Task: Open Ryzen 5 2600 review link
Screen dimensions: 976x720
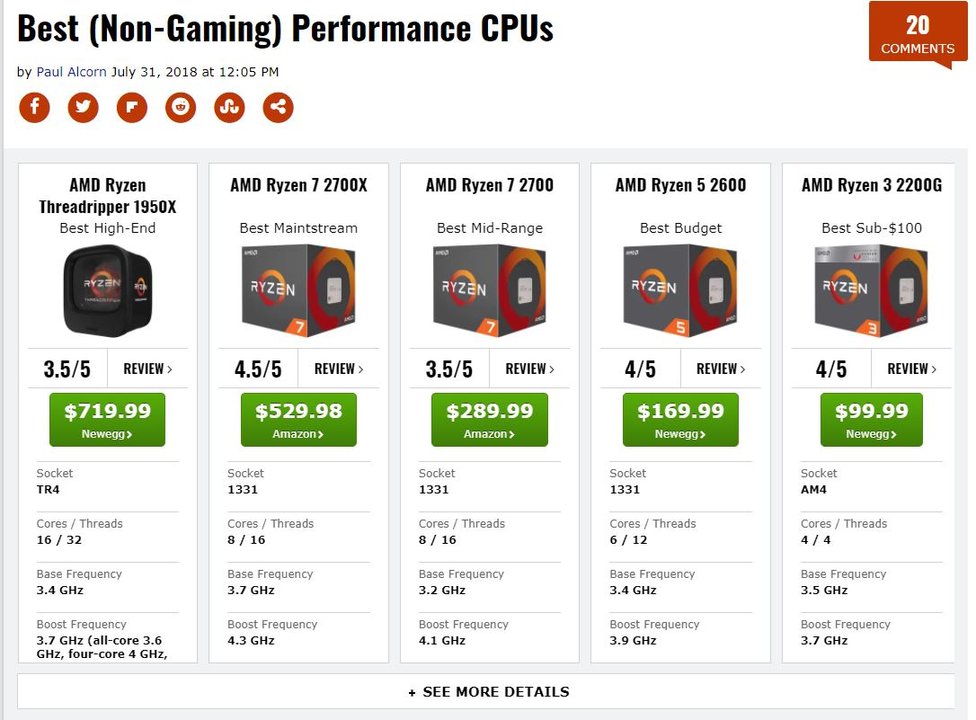Action: [x=721, y=369]
